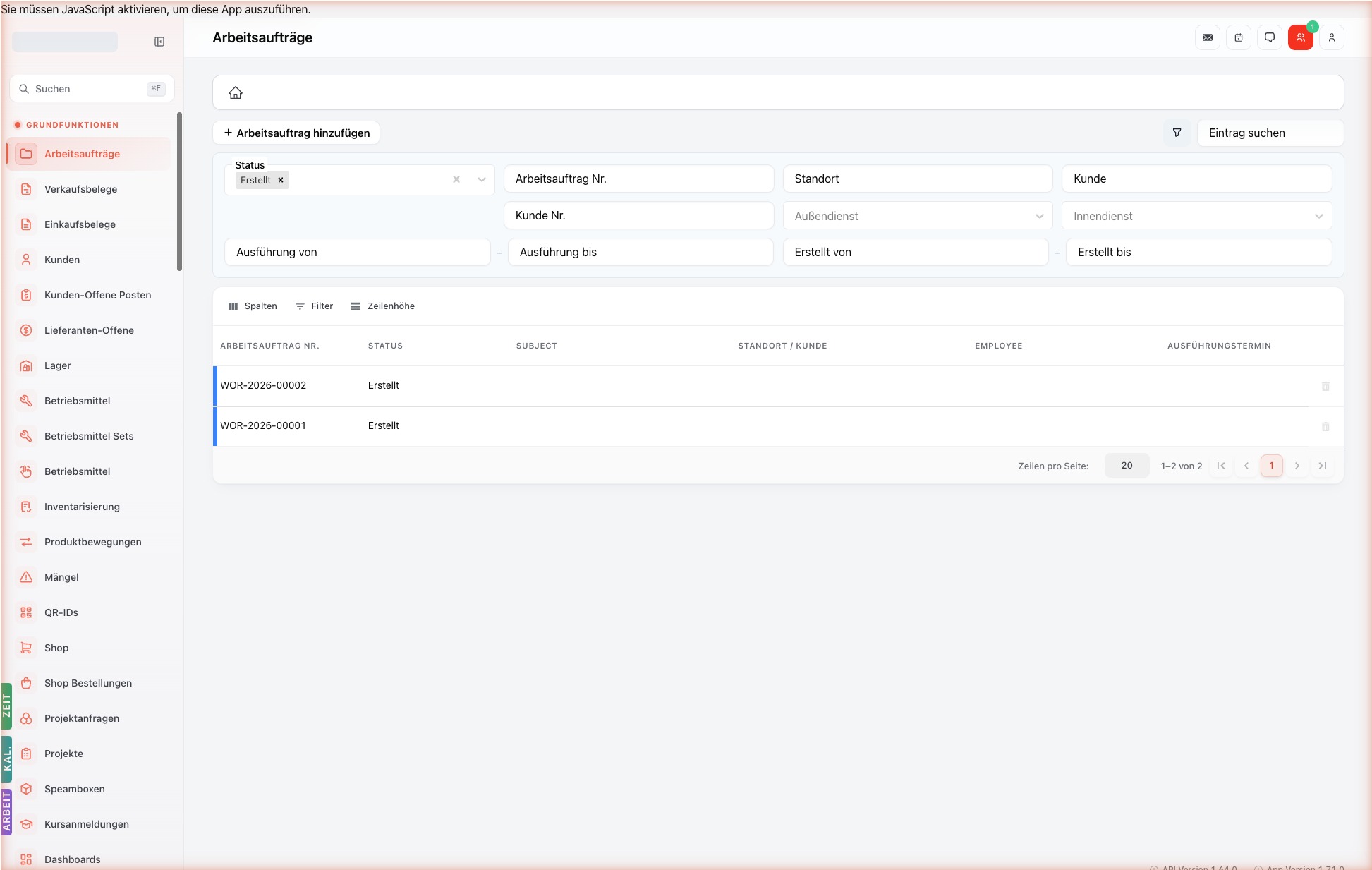Open the Außendienst dropdown
This screenshot has width=1372, height=870.
918,216
